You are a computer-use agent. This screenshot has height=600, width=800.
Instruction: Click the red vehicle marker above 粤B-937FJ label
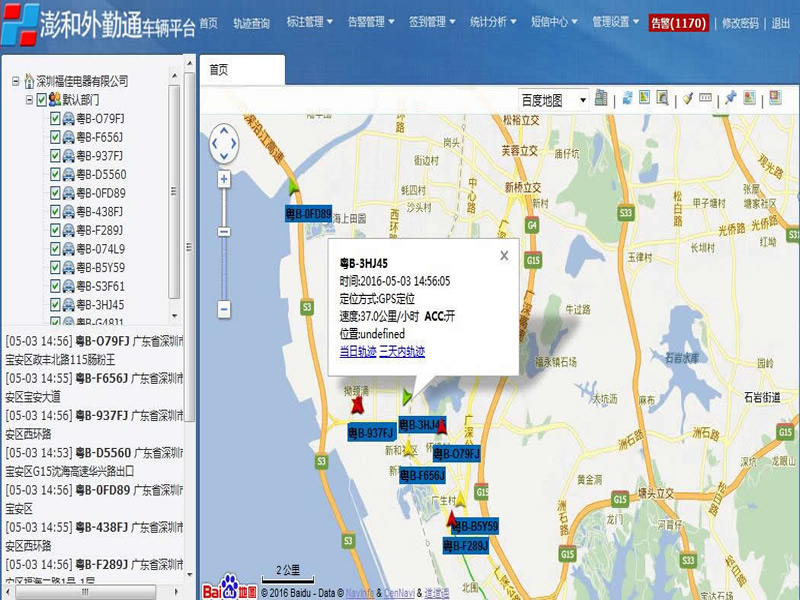point(357,405)
